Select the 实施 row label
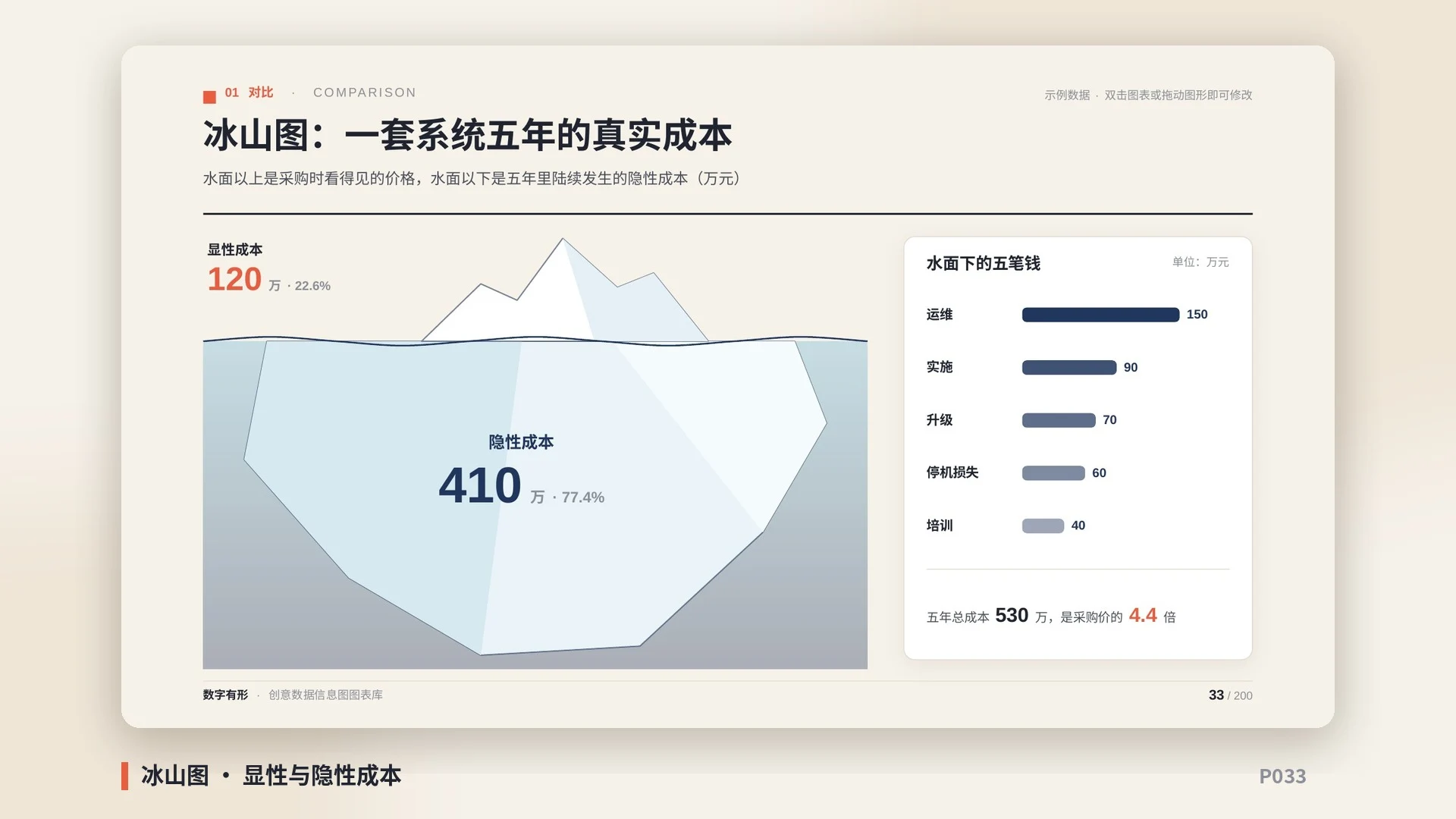 tap(940, 367)
